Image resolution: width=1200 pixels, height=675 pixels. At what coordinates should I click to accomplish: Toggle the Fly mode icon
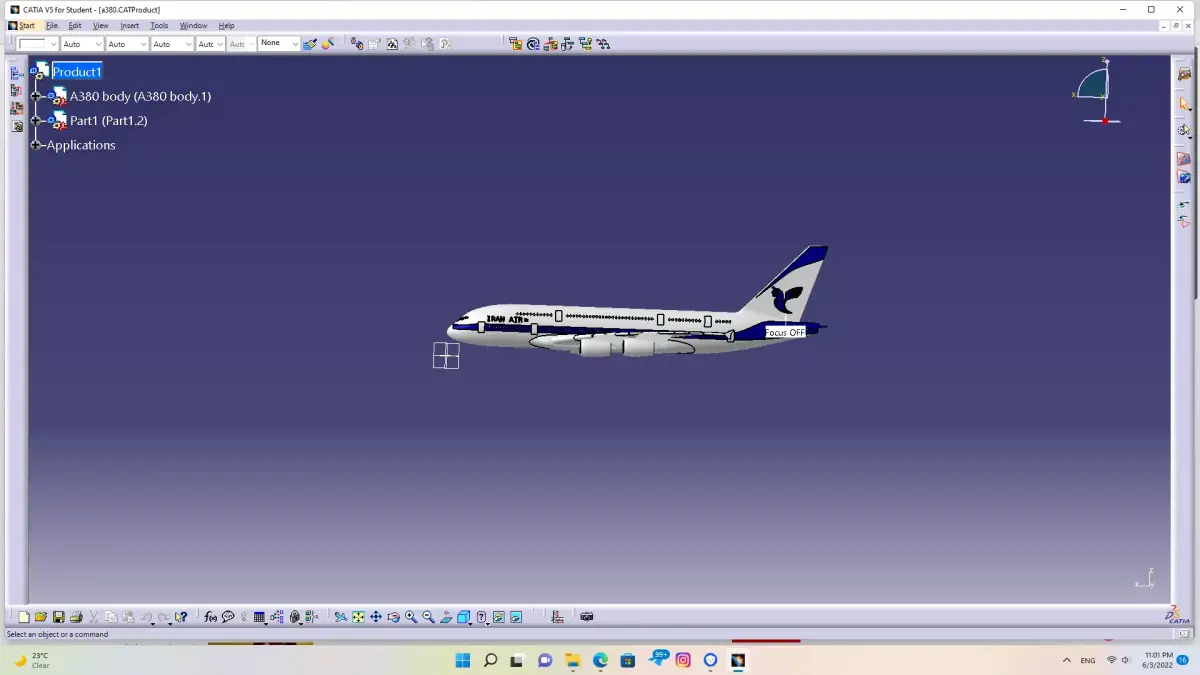tap(341, 617)
